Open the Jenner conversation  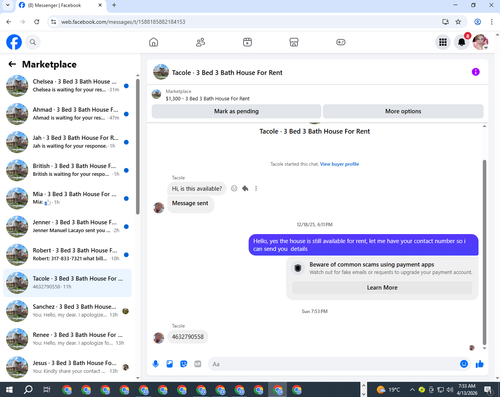[67, 226]
